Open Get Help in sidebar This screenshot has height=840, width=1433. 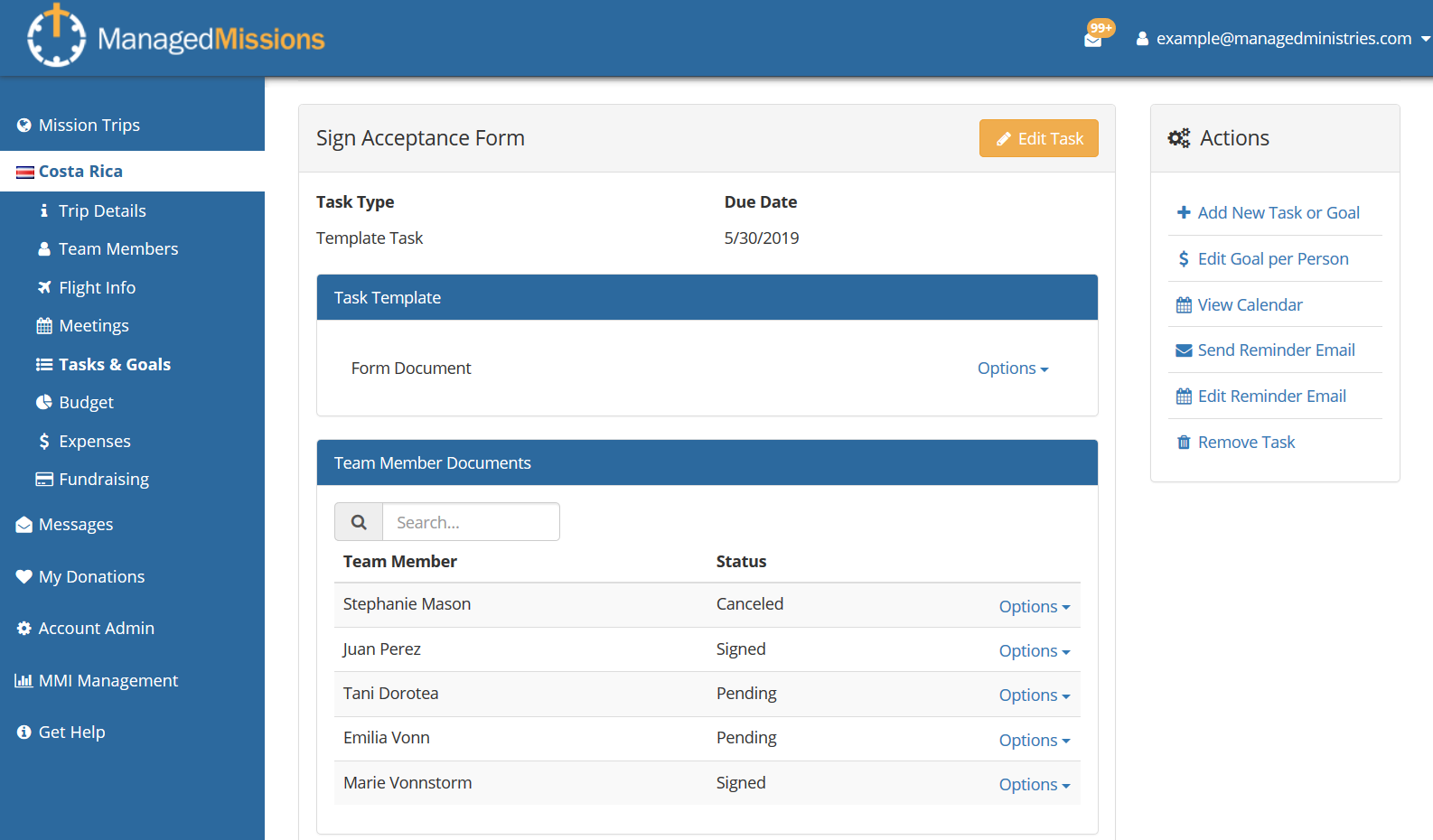pos(71,732)
